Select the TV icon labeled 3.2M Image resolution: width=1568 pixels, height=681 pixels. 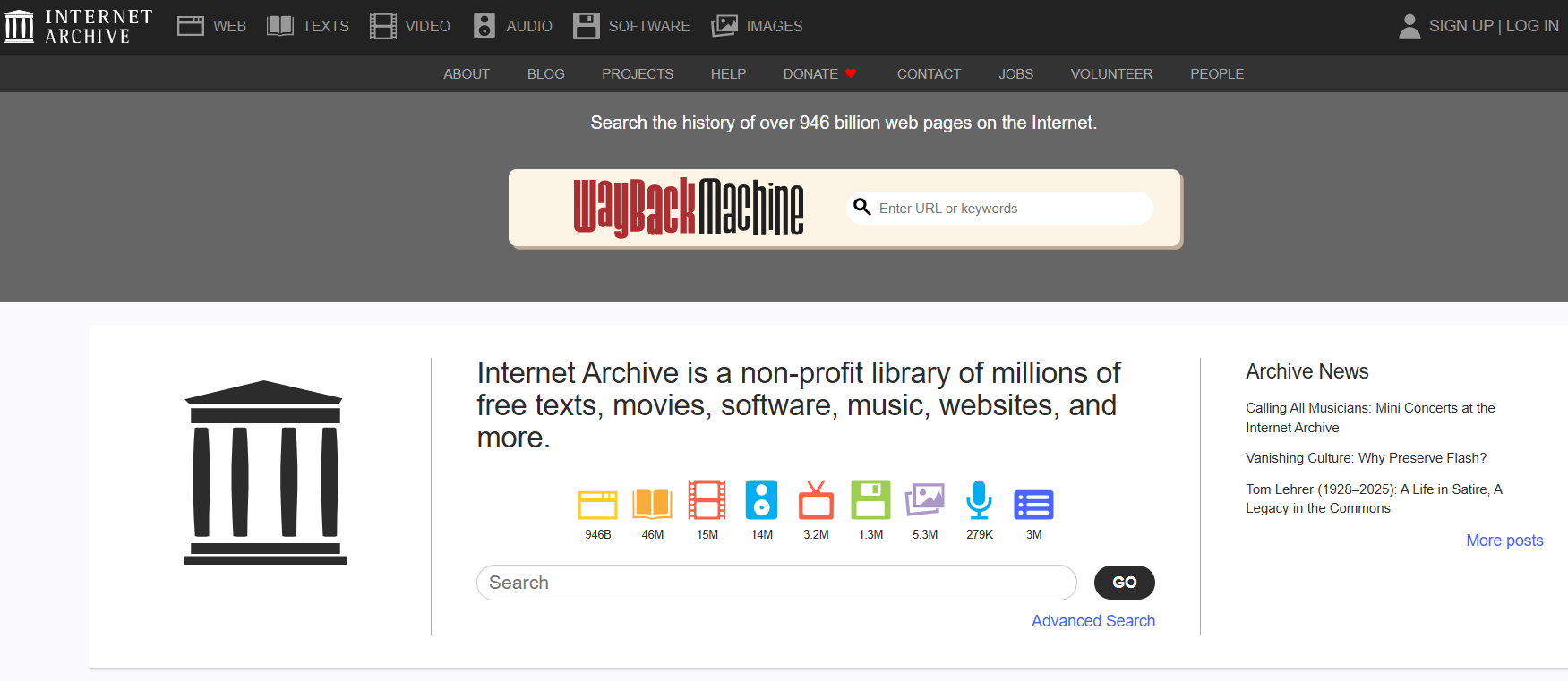pyautogui.click(x=816, y=499)
